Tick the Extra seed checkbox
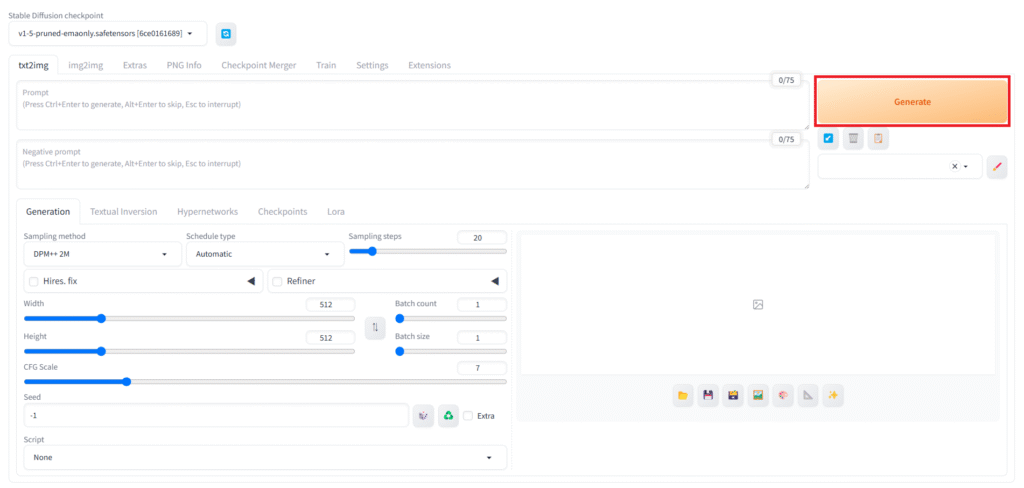1024x488 pixels. (x=468, y=416)
